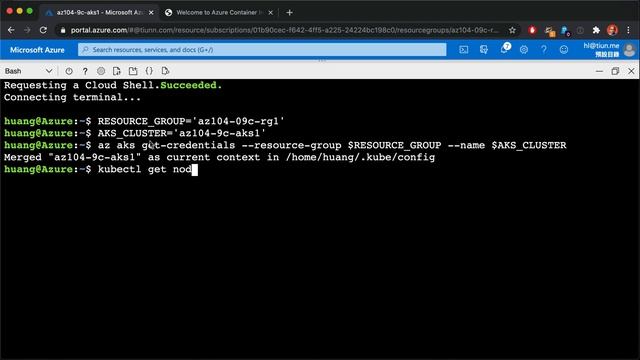Click Search resources, services, and docs field
The height and width of the screenshot is (360, 640).
[262, 50]
